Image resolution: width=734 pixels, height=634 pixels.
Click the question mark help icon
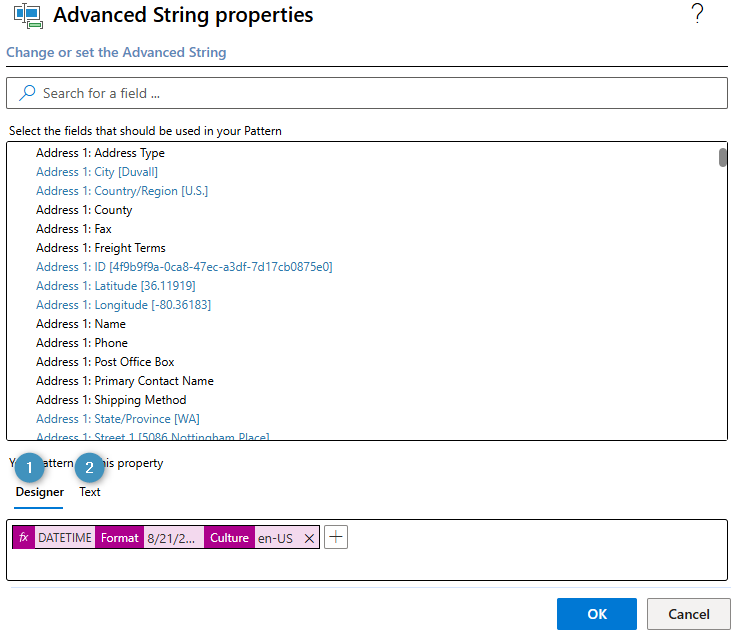698,15
